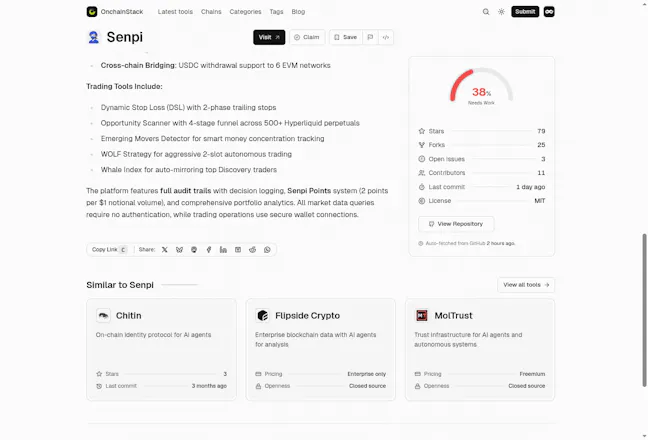The image size is (648, 440).
Task: Click the embed code icon button
Action: [386, 37]
